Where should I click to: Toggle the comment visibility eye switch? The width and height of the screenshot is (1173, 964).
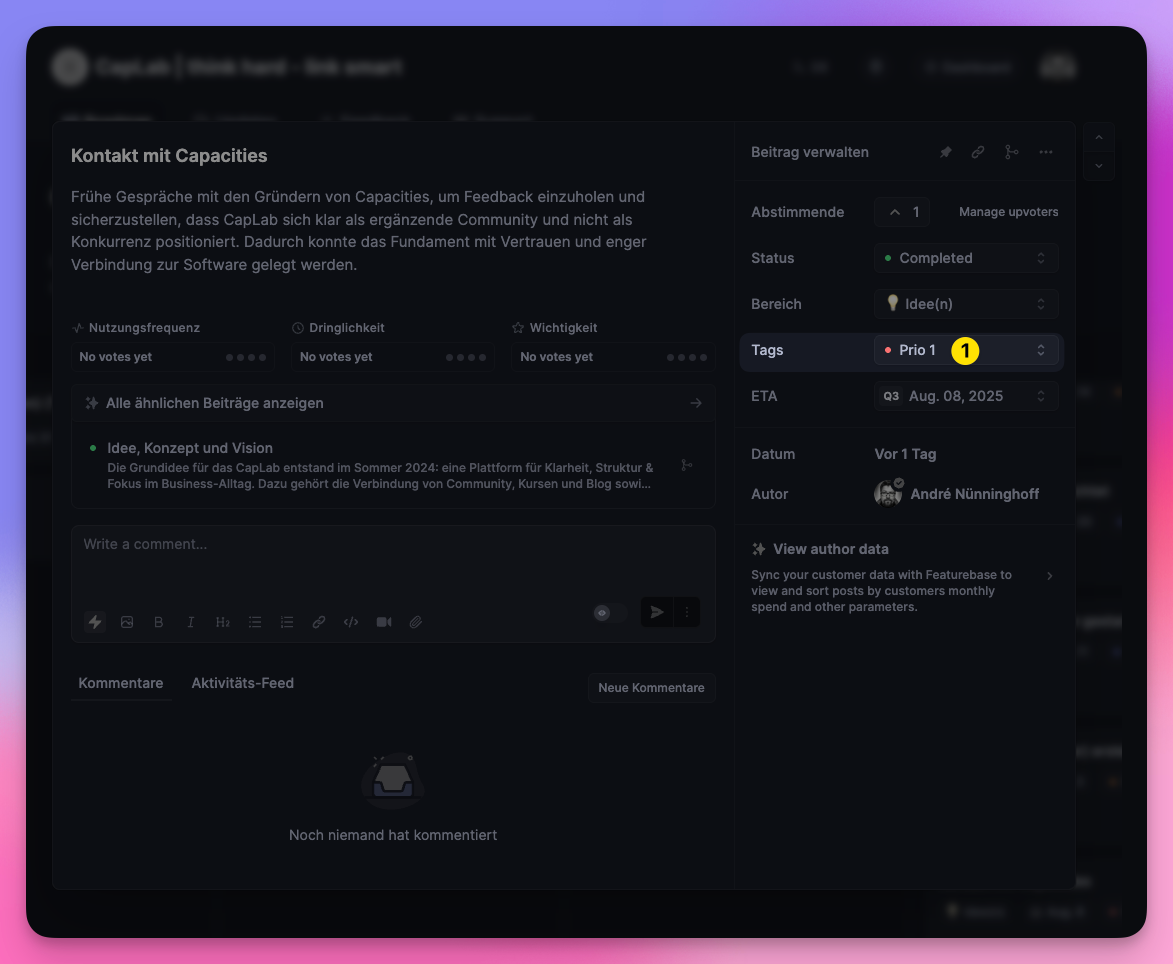[610, 613]
